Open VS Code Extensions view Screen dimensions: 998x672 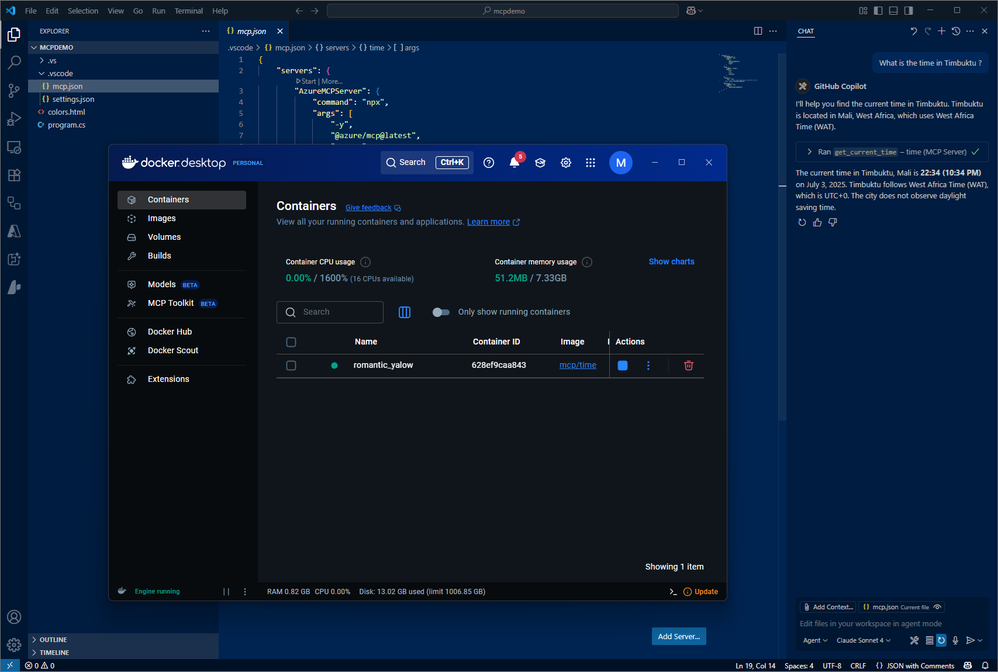(x=14, y=175)
